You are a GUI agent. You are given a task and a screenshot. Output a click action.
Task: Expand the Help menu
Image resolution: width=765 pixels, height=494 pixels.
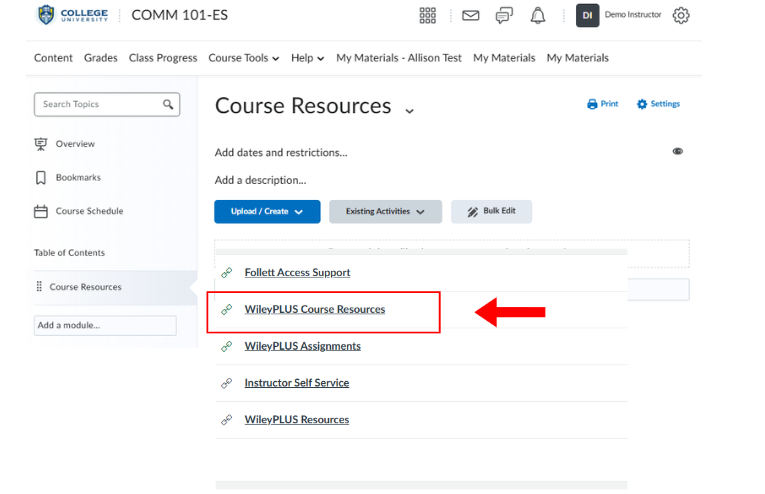[x=307, y=58]
